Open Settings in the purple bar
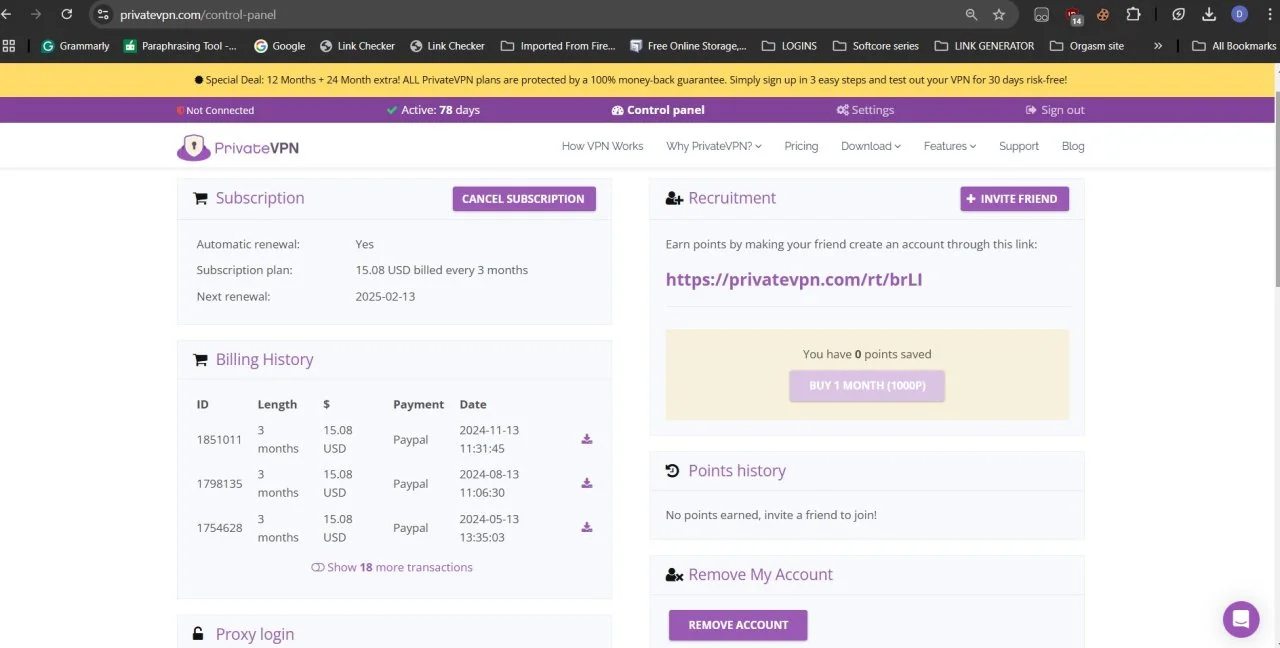This screenshot has height=648, width=1280. (865, 110)
